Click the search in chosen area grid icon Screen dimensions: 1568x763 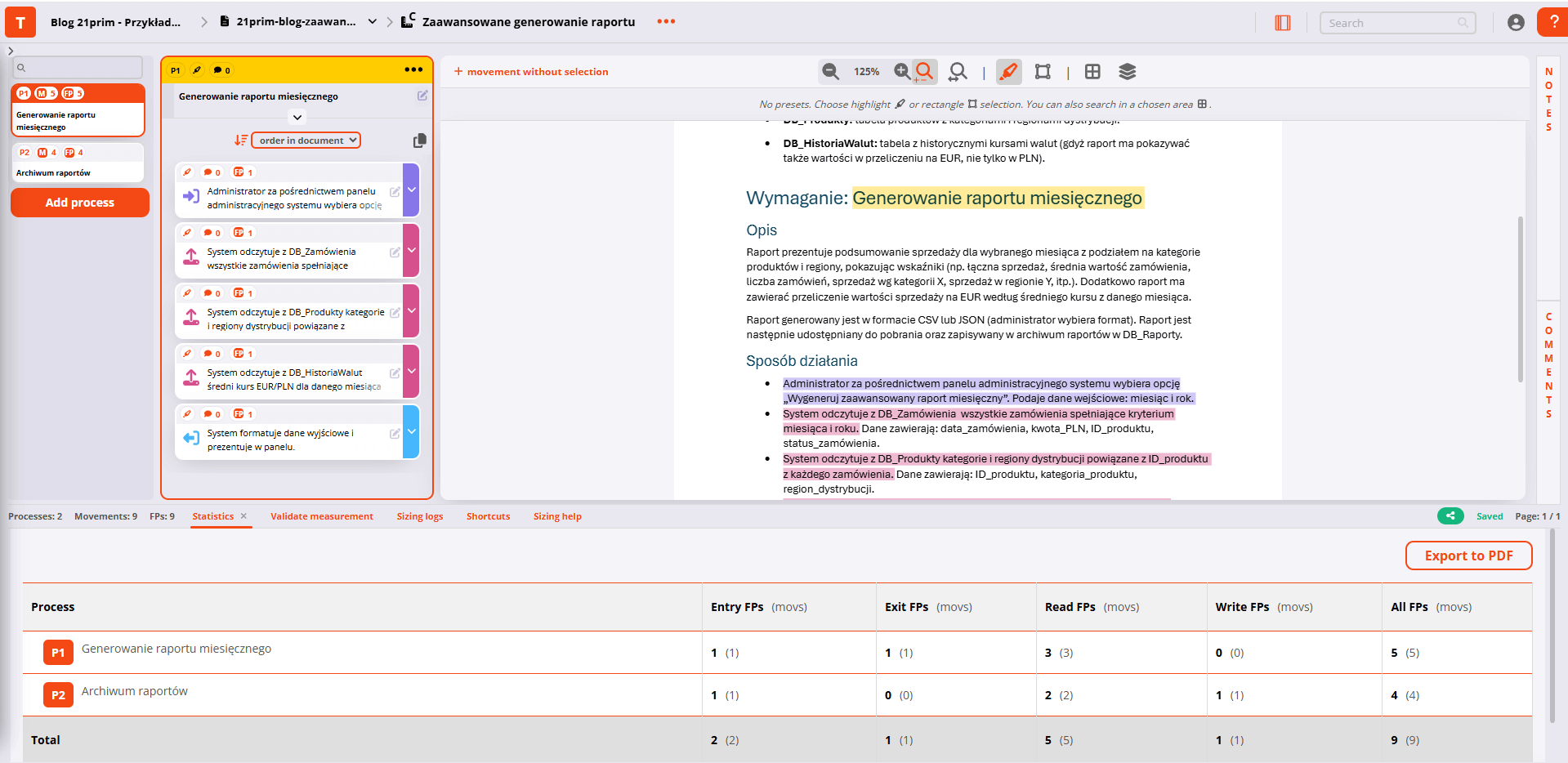[x=1092, y=72]
